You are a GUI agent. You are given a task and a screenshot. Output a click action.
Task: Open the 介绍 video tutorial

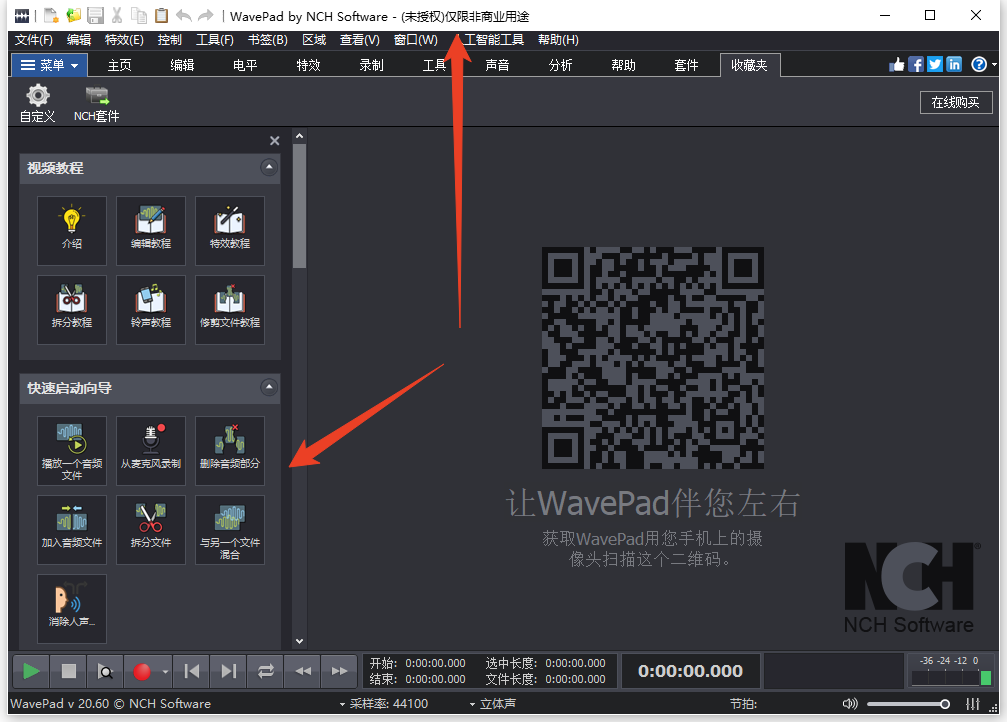71,230
